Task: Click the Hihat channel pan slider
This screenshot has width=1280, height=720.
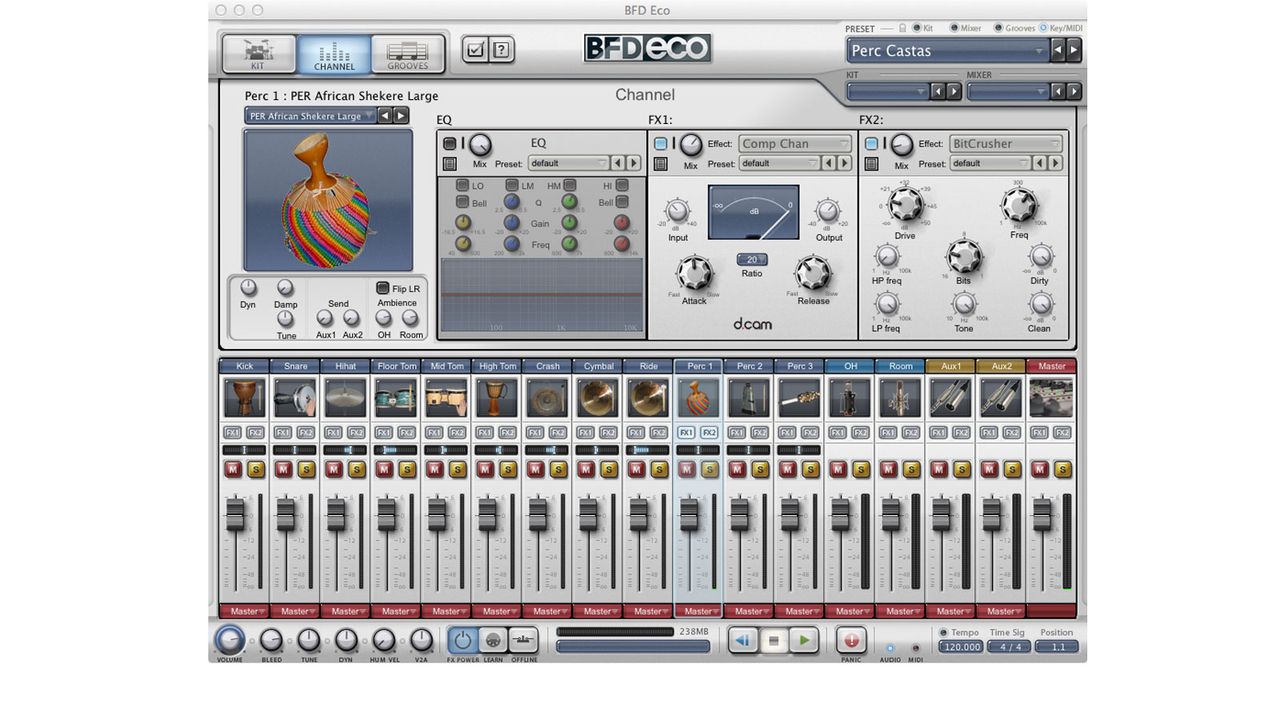Action: pos(346,450)
